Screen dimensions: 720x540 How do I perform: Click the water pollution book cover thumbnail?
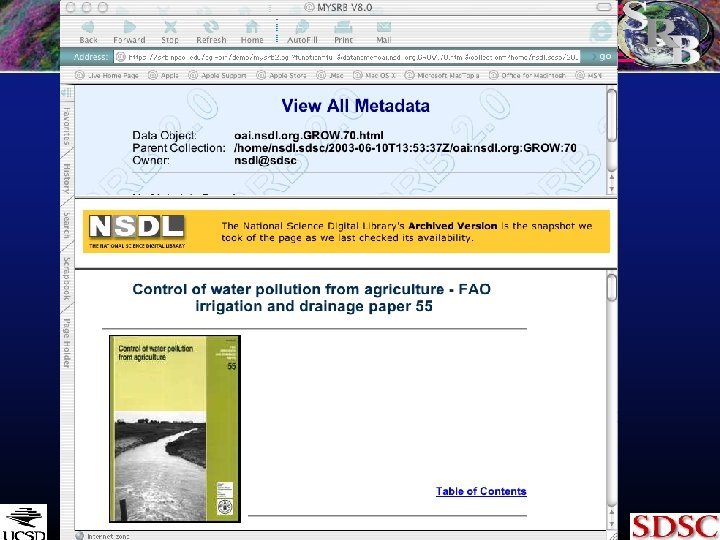[175, 428]
